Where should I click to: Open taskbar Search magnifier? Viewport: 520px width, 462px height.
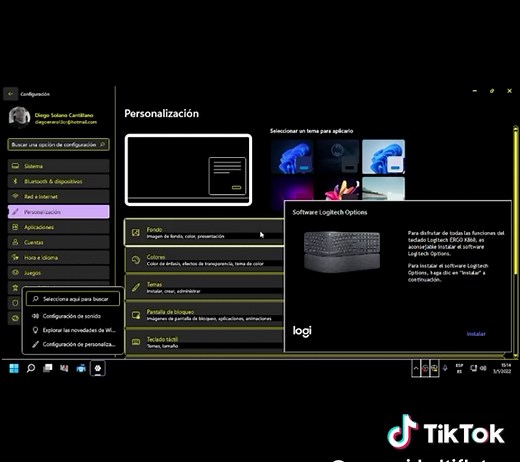[31, 368]
